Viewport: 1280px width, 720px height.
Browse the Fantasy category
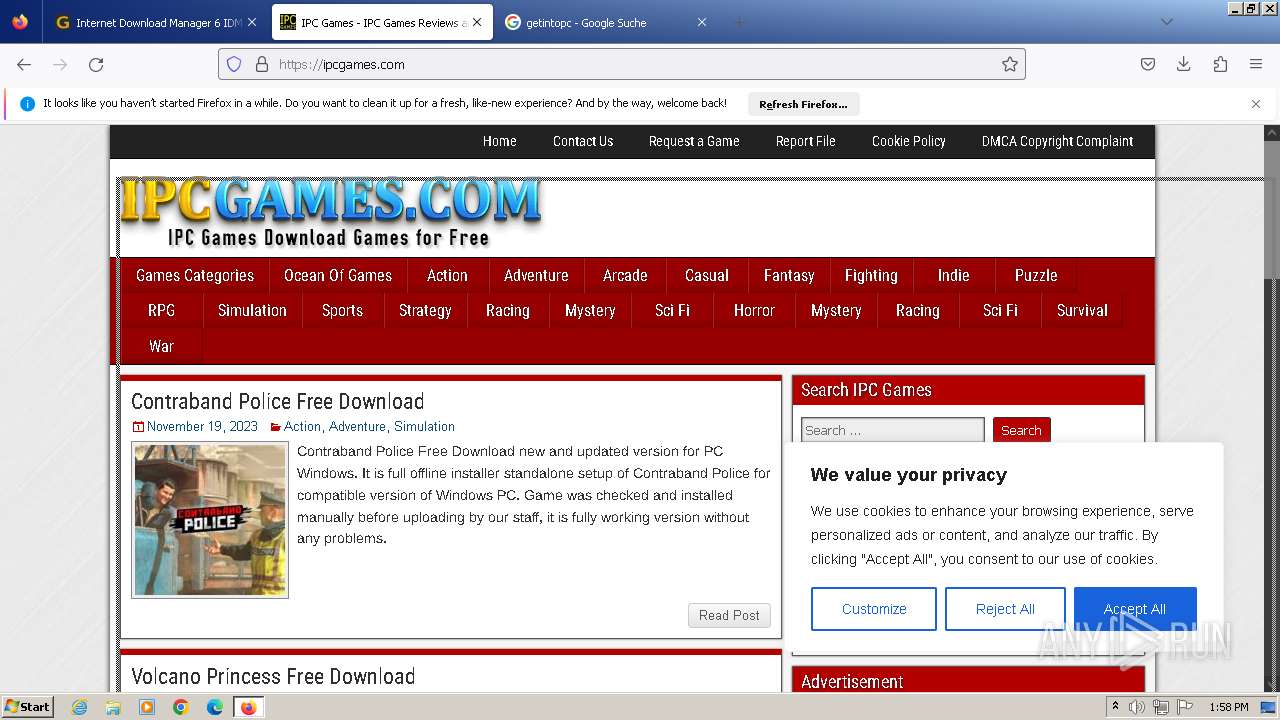point(789,275)
